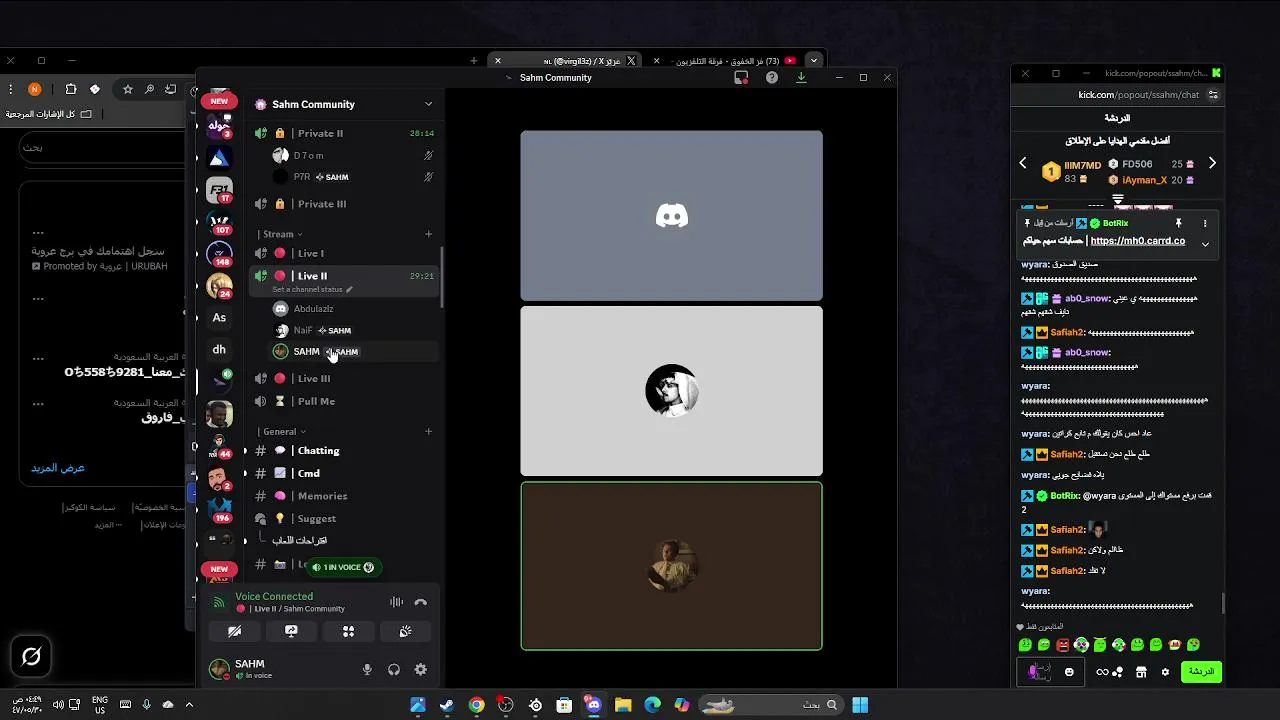
Task: Insert the red angry emote in Kick
Action: tap(1063, 645)
